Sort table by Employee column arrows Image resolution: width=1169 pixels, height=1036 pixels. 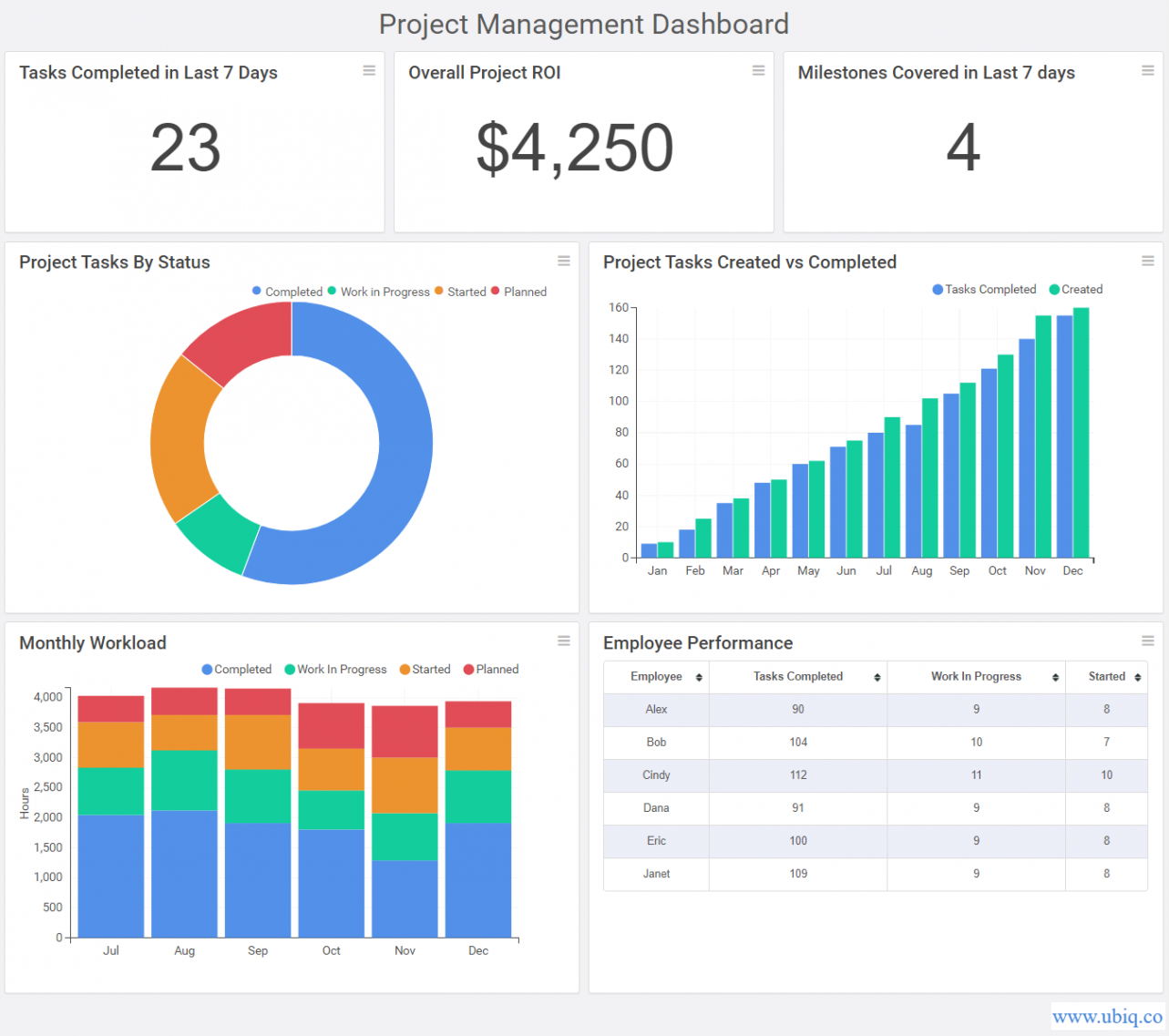[699, 677]
